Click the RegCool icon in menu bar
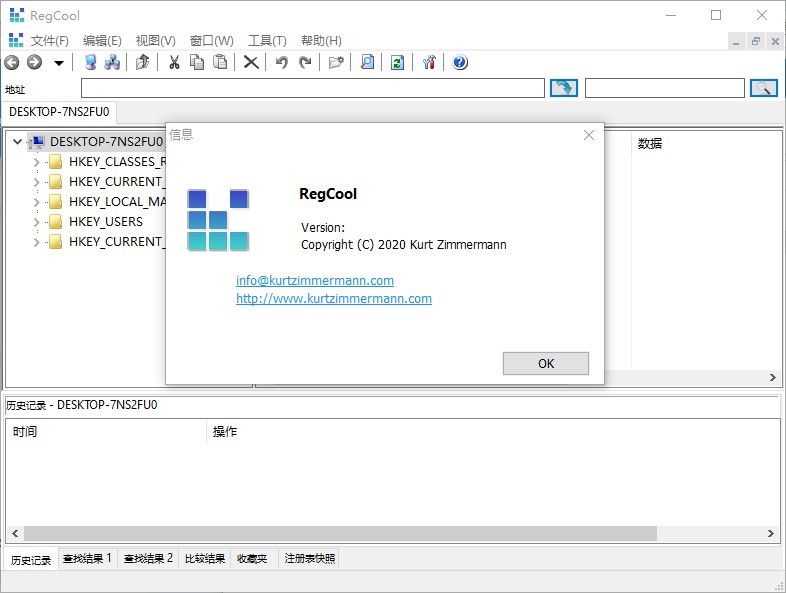This screenshot has width=786, height=593. pos(16,40)
